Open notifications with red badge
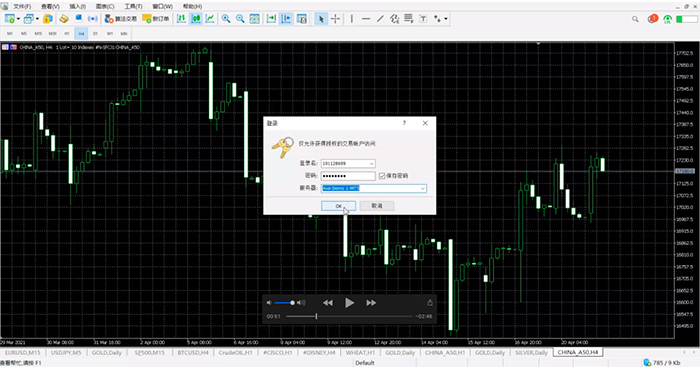700x367 pixels. (652, 19)
